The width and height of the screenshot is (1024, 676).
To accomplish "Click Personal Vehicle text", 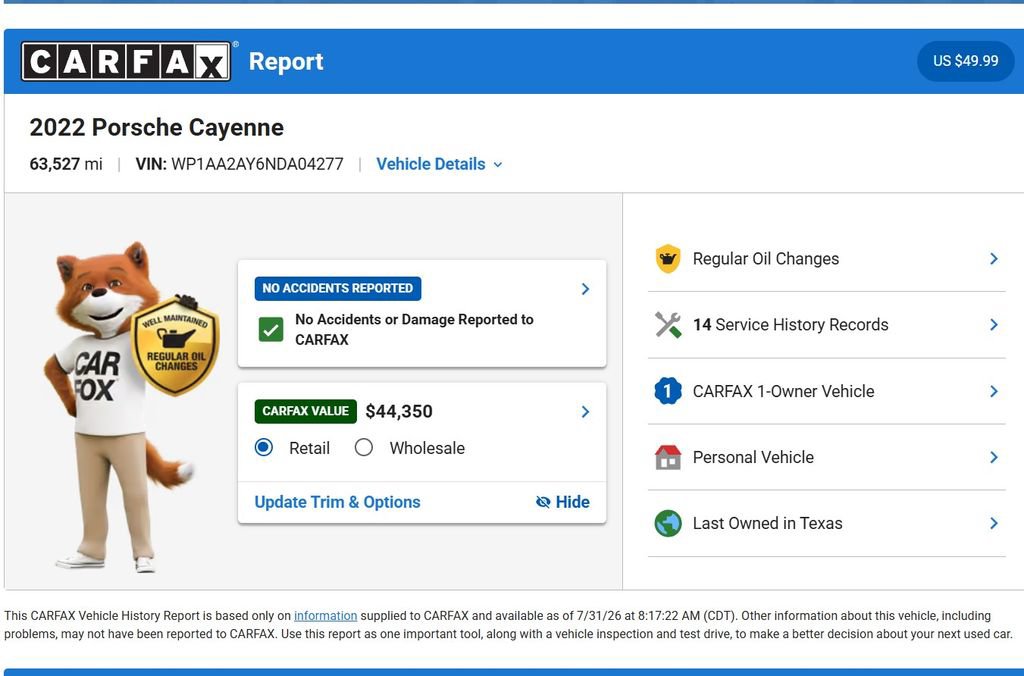I will pyautogui.click(x=753, y=457).
